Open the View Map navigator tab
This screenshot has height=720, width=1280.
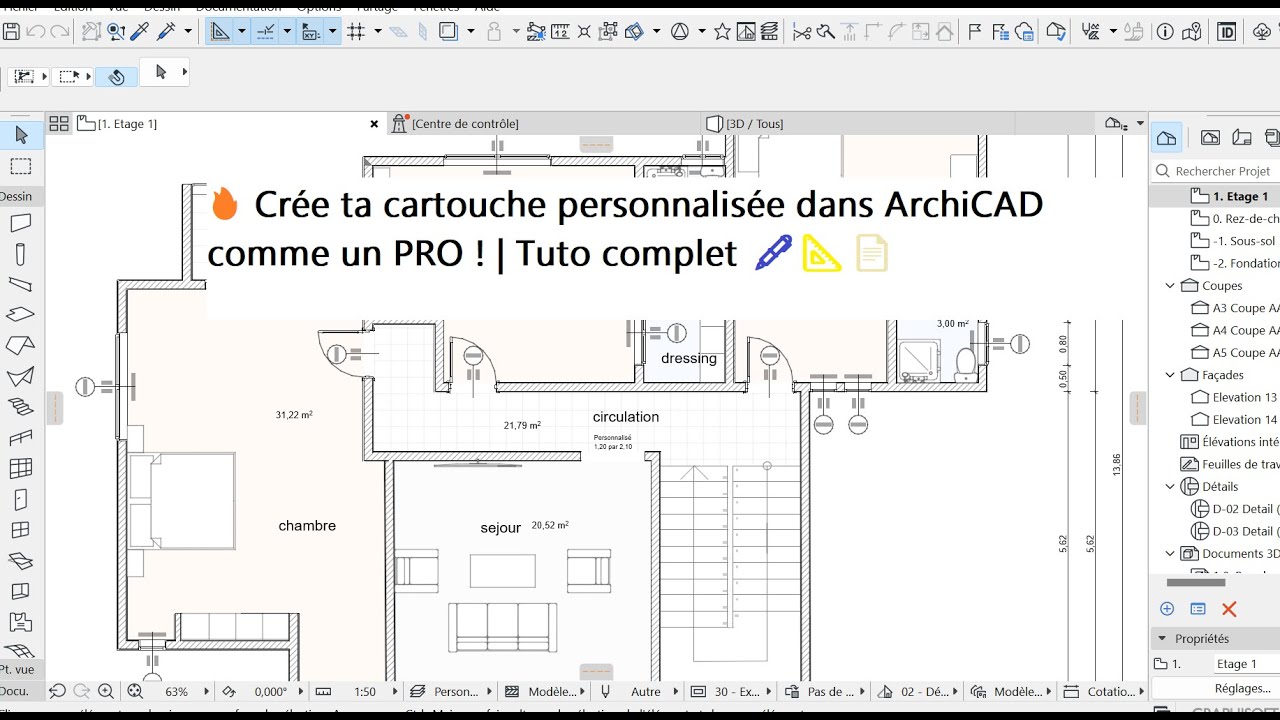click(1210, 137)
